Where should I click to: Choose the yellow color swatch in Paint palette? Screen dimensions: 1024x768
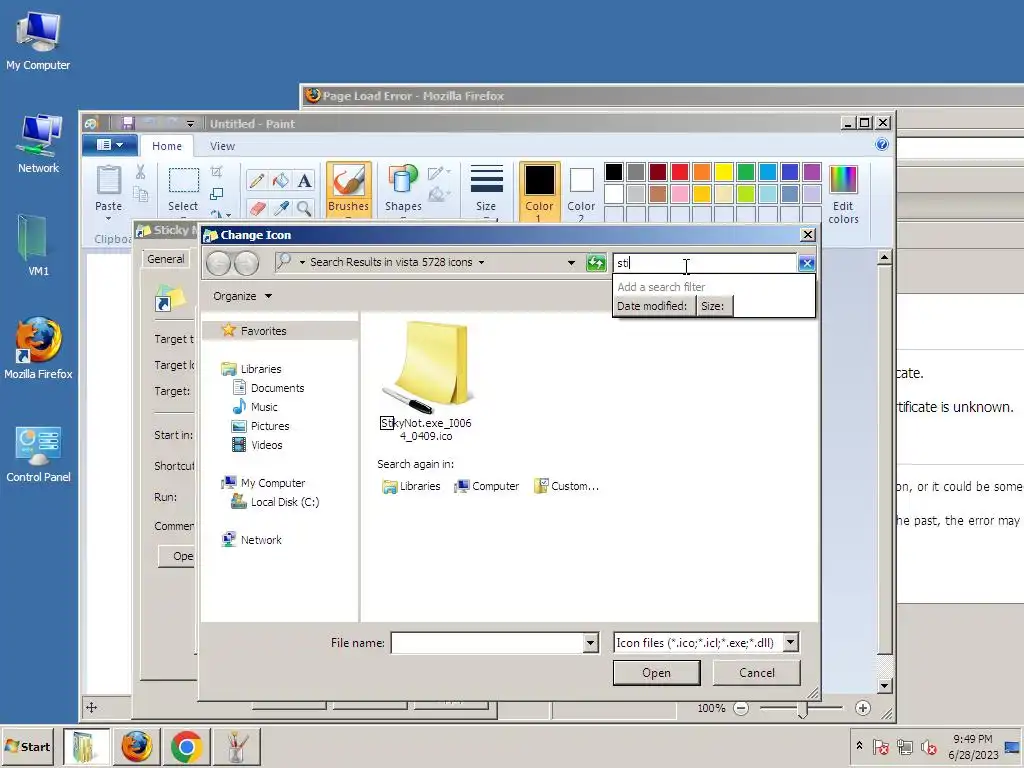(x=724, y=172)
